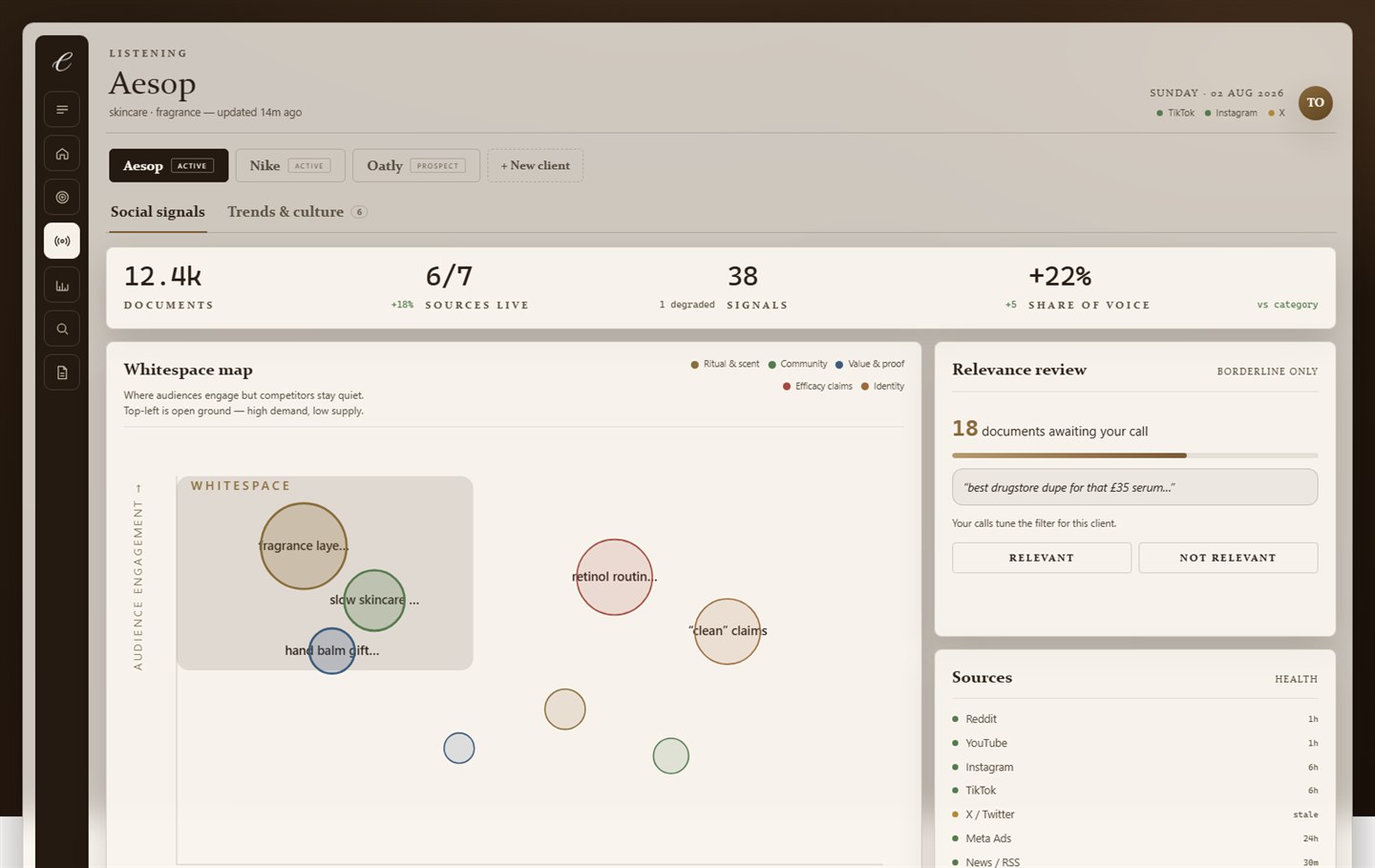1375x868 pixels.
Task: Switch to the Oatly prospect tab
Action: click(x=415, y=165)
